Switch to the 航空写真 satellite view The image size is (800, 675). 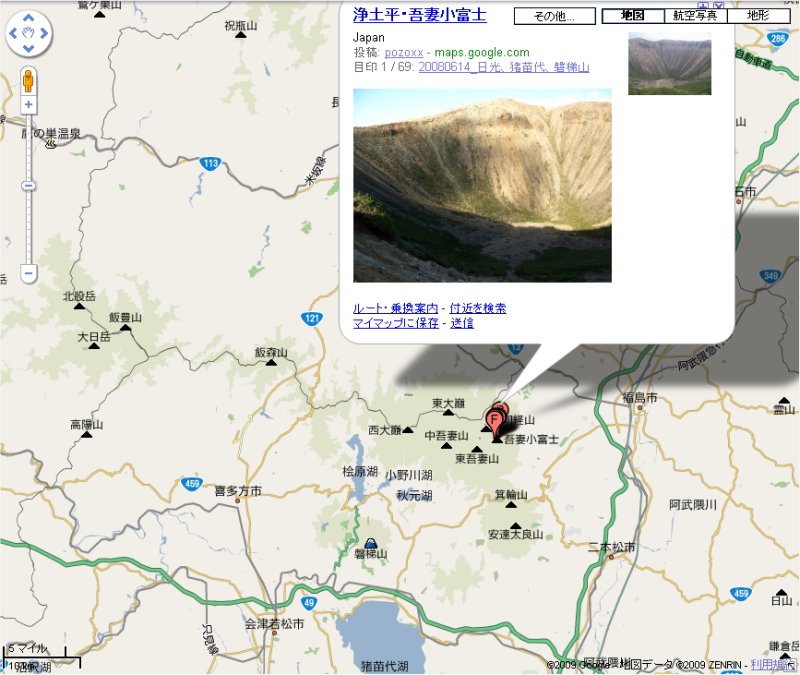point(695,16)
